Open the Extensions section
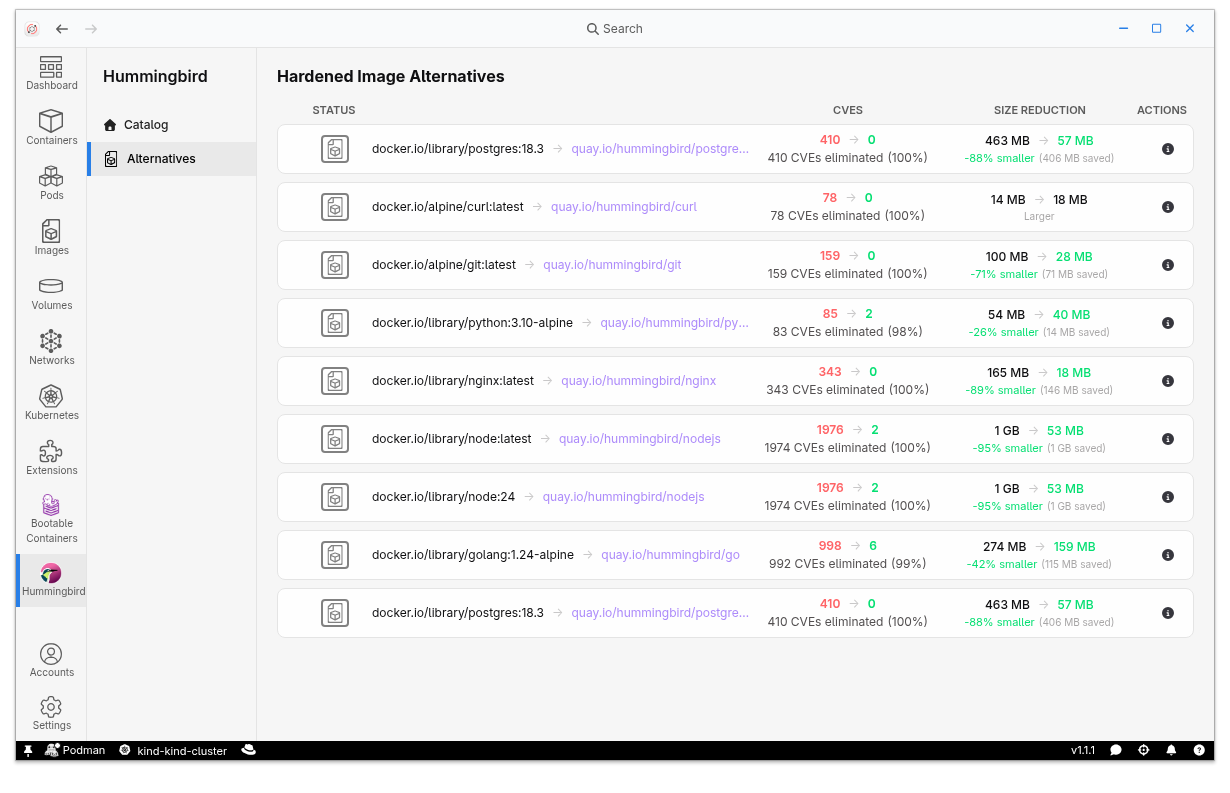 pyautogui.click(x=51, y=459)
